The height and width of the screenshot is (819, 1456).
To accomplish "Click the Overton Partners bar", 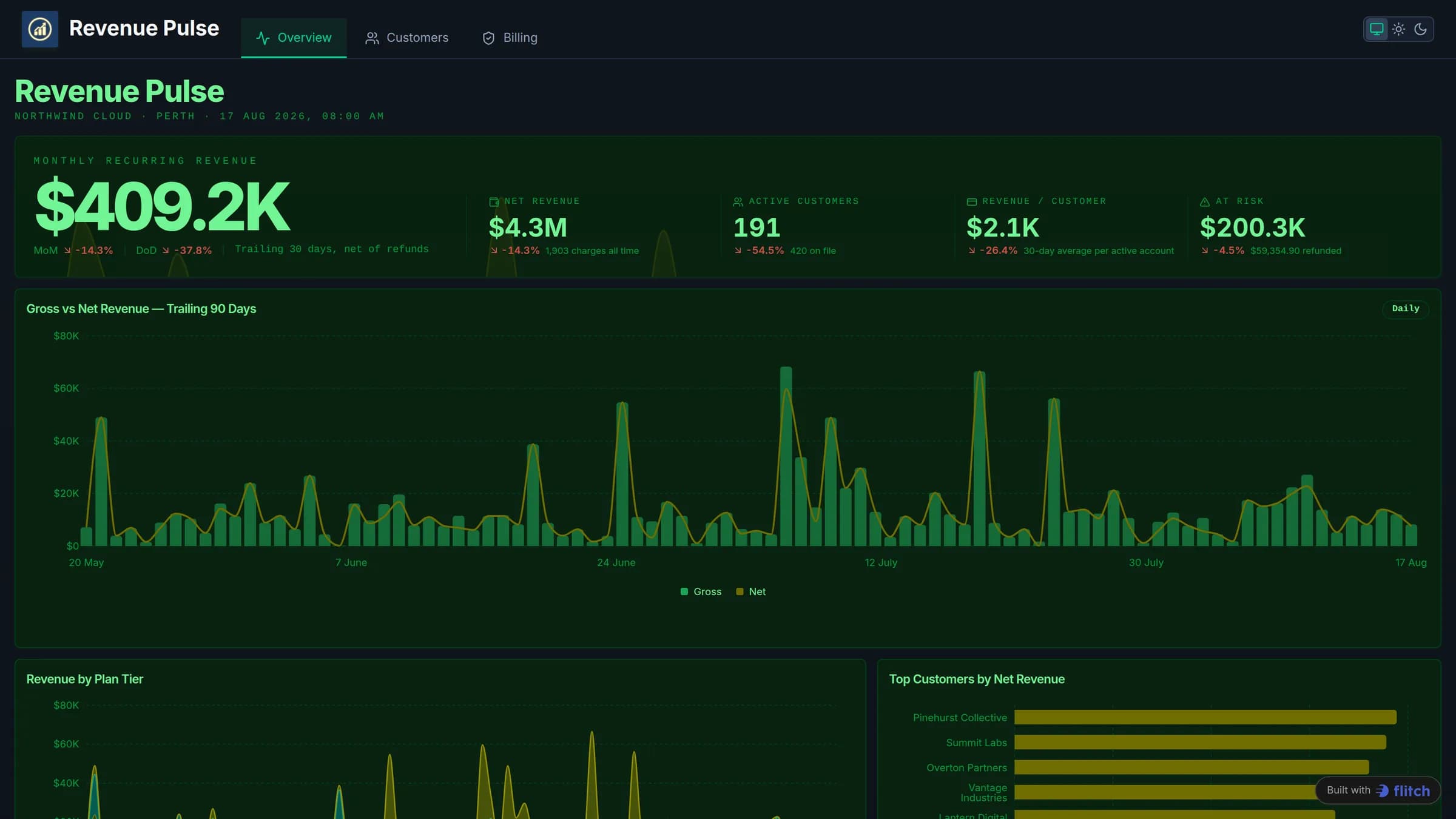I will coord(1191,767).
